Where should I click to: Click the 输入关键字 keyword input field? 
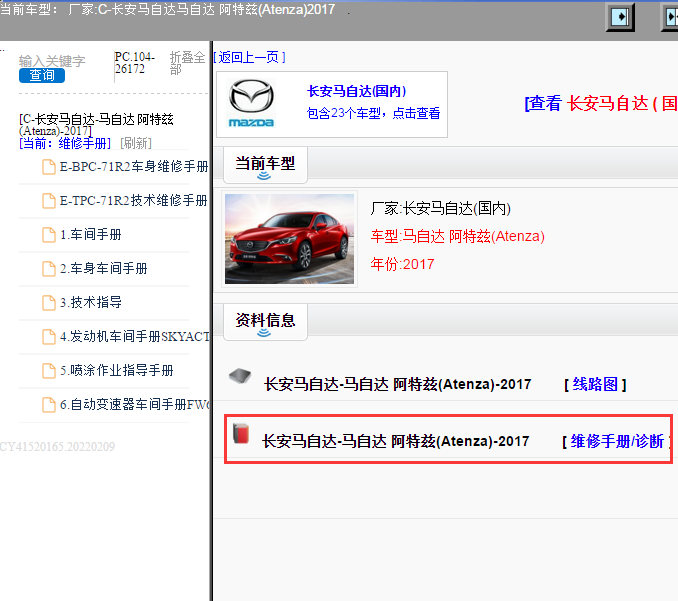(x=52, y=61)
